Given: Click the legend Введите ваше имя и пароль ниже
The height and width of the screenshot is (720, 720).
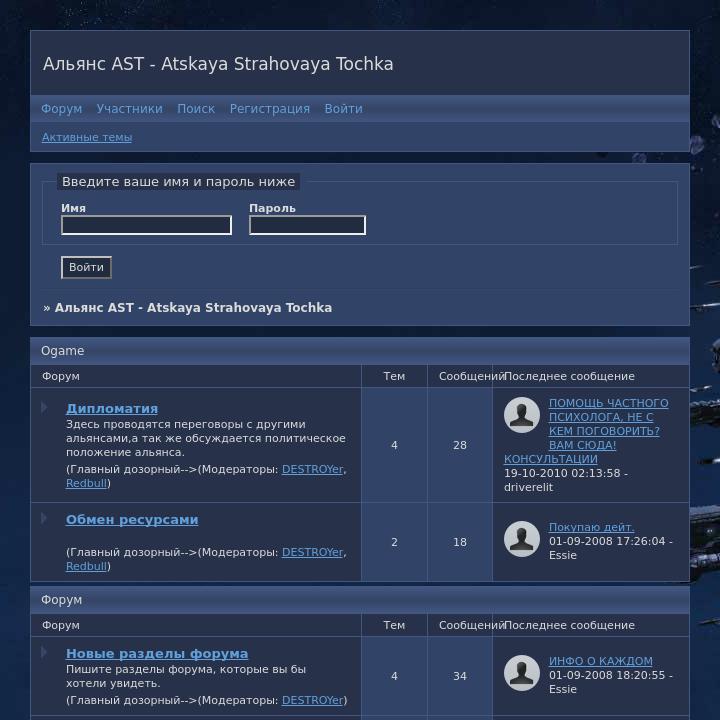Looking at the screenshot, I should 179,182.
